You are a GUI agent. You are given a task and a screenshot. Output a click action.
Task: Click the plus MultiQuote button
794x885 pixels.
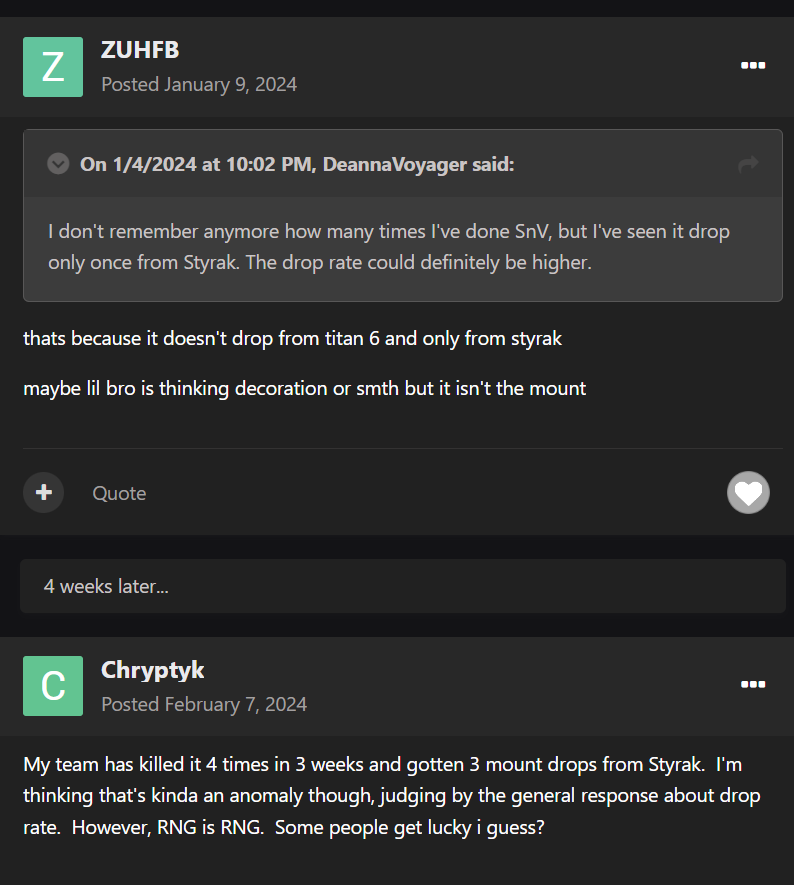(44, 492)
